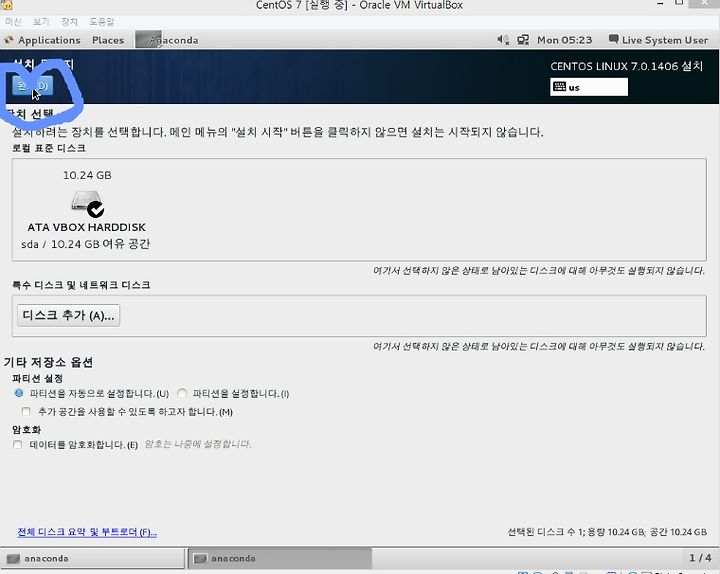The image size is (720, 574).
Task: Open the VirtualBox 도움말 menu
Action: click(101, 22)
